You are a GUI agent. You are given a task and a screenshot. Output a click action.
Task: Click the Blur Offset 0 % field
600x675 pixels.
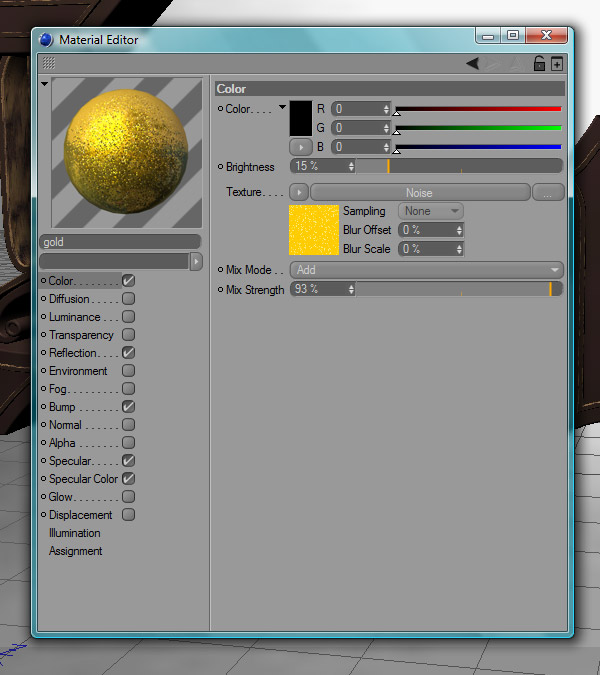point(427,230)
